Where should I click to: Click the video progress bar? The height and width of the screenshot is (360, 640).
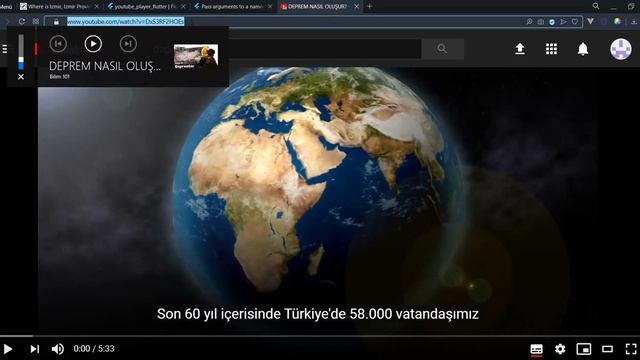point(320,336)
